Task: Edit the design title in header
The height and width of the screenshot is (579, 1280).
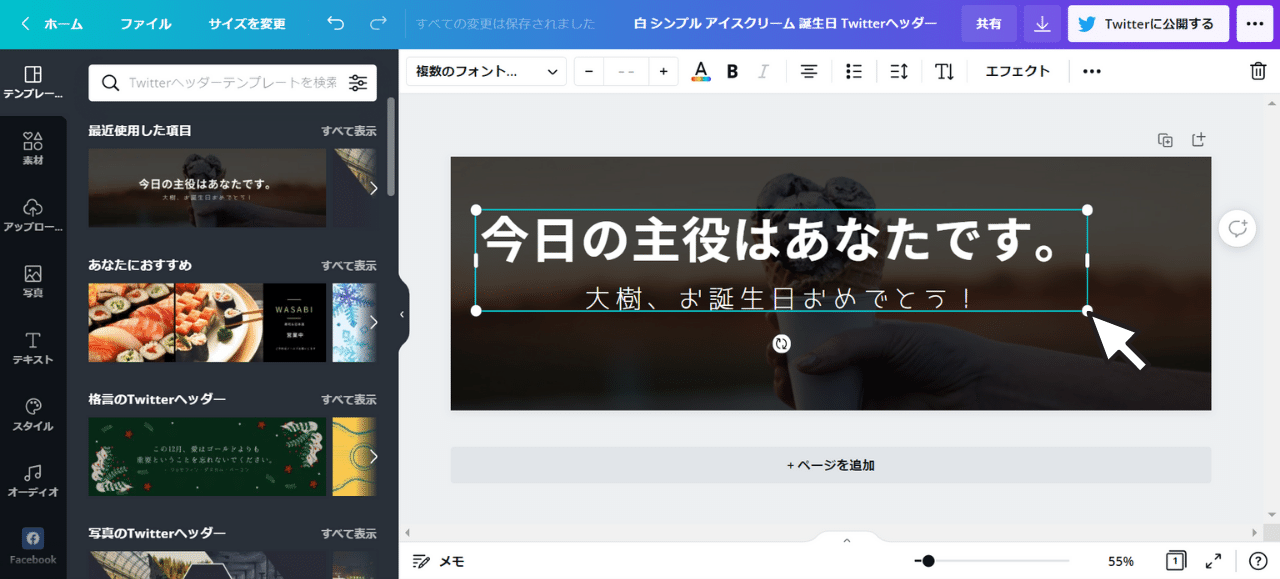Action: (786, 24)
